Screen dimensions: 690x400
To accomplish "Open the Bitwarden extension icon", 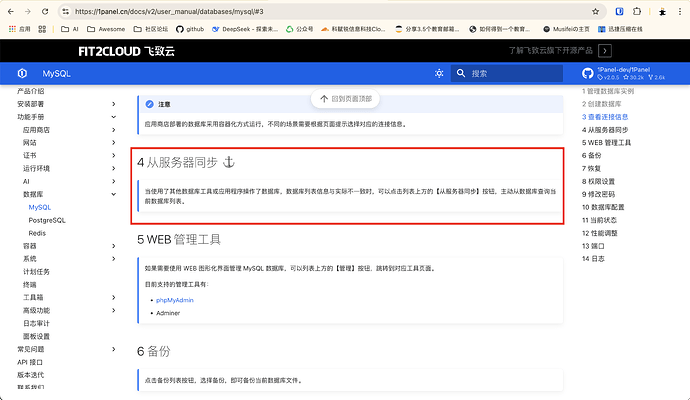I will pos(619,12).
